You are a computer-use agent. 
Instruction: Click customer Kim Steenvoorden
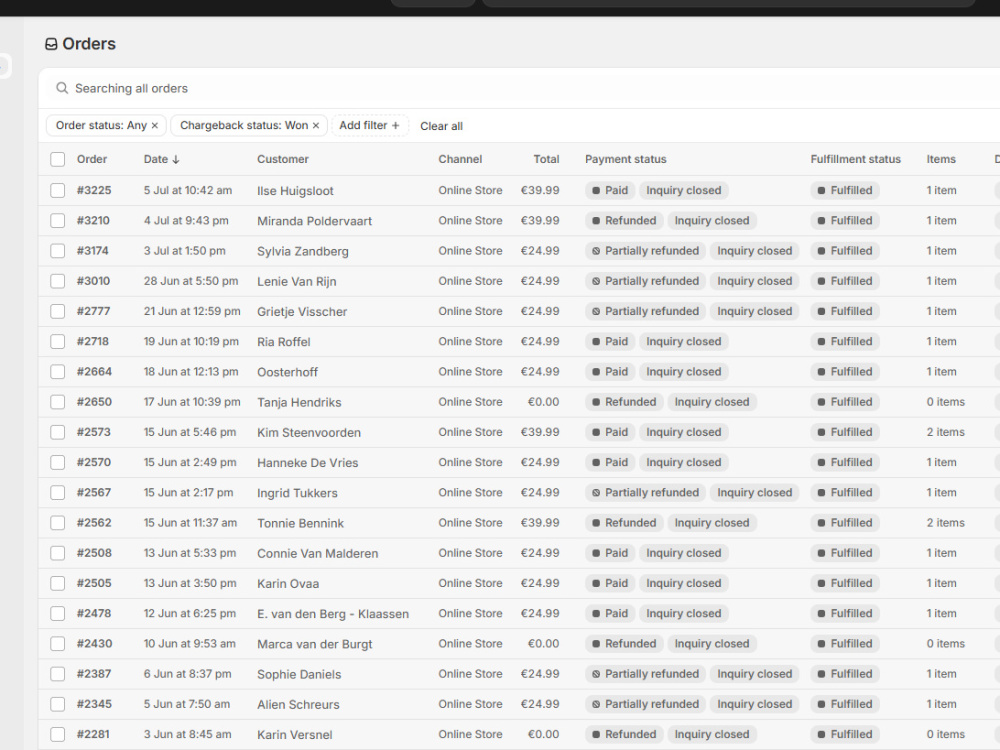pos(309,432)
